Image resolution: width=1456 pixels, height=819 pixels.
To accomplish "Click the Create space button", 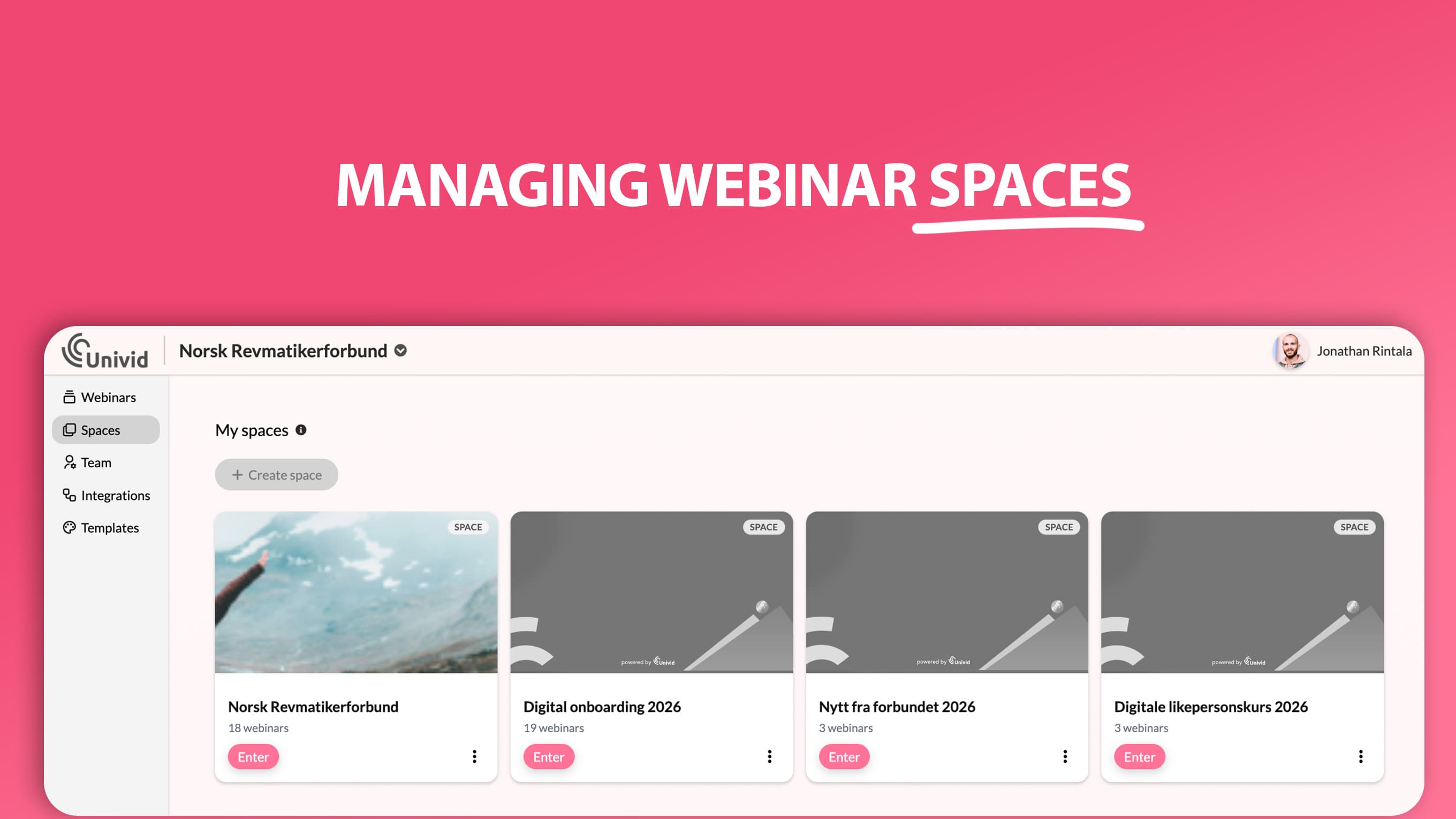I will point(276,475).
